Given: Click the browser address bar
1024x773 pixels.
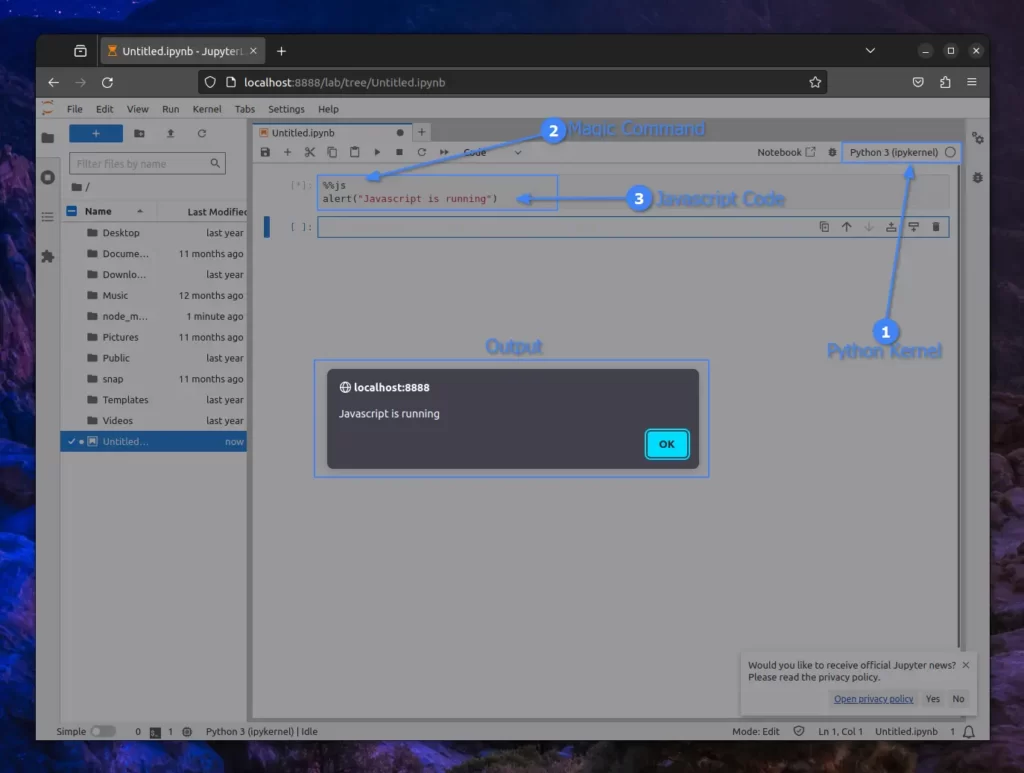Looking at the screenshot, I should (x=513, y=82).
